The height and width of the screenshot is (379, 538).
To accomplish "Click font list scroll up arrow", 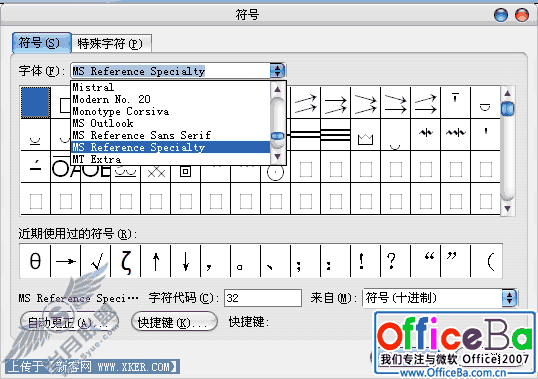I will coord(278,89).
